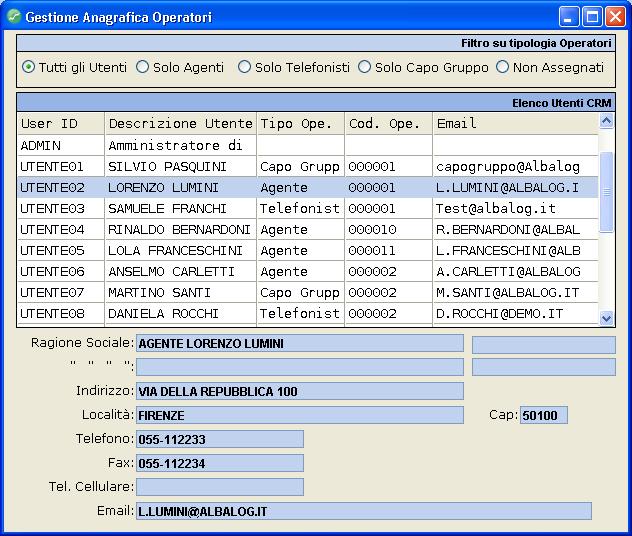Click the capogruppo@Albalog email cell

click(x=516, y=166)
